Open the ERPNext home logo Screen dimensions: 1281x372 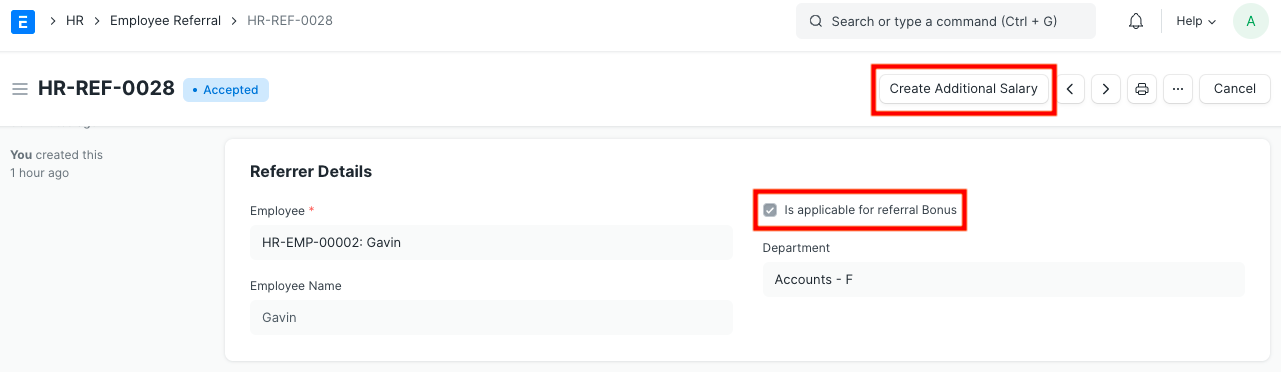tap(24, 21)
